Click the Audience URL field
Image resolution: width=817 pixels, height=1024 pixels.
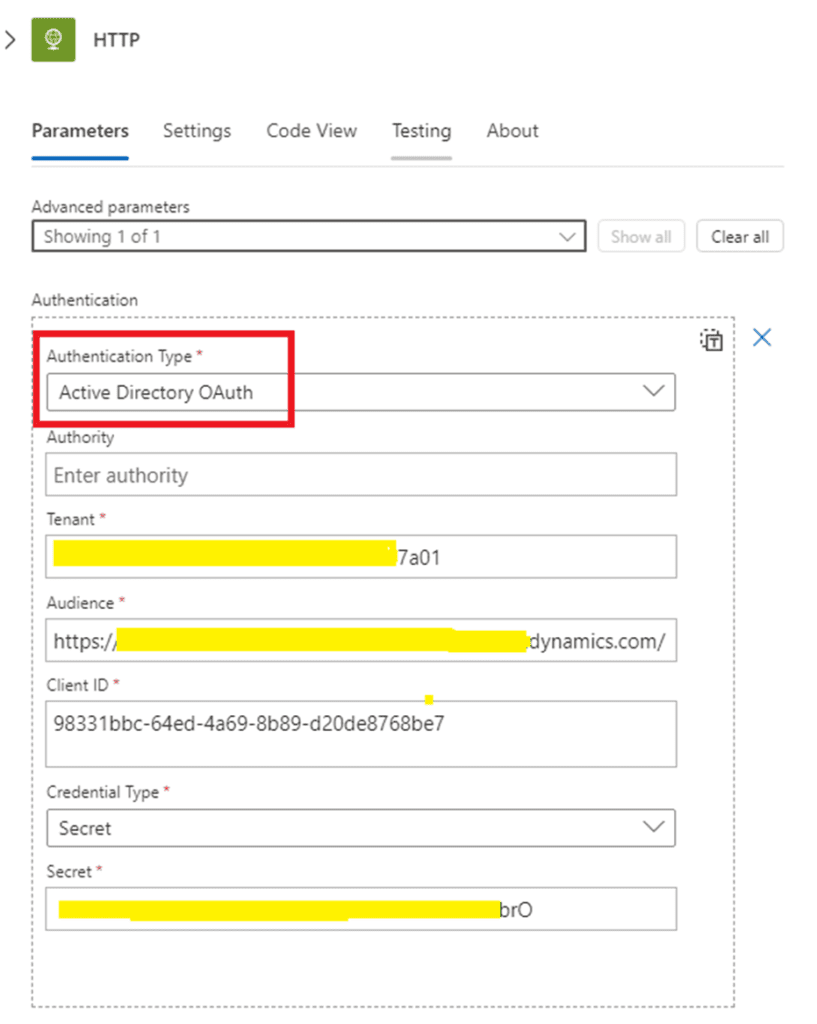click(360, 641)
